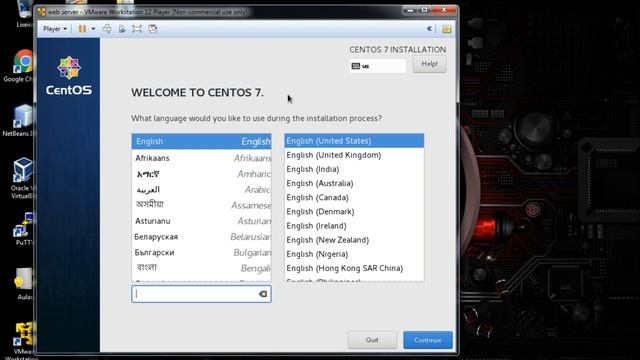Open the removable devices toolbar icon
This screenshot has width=640, height=360.
[122, 29]
